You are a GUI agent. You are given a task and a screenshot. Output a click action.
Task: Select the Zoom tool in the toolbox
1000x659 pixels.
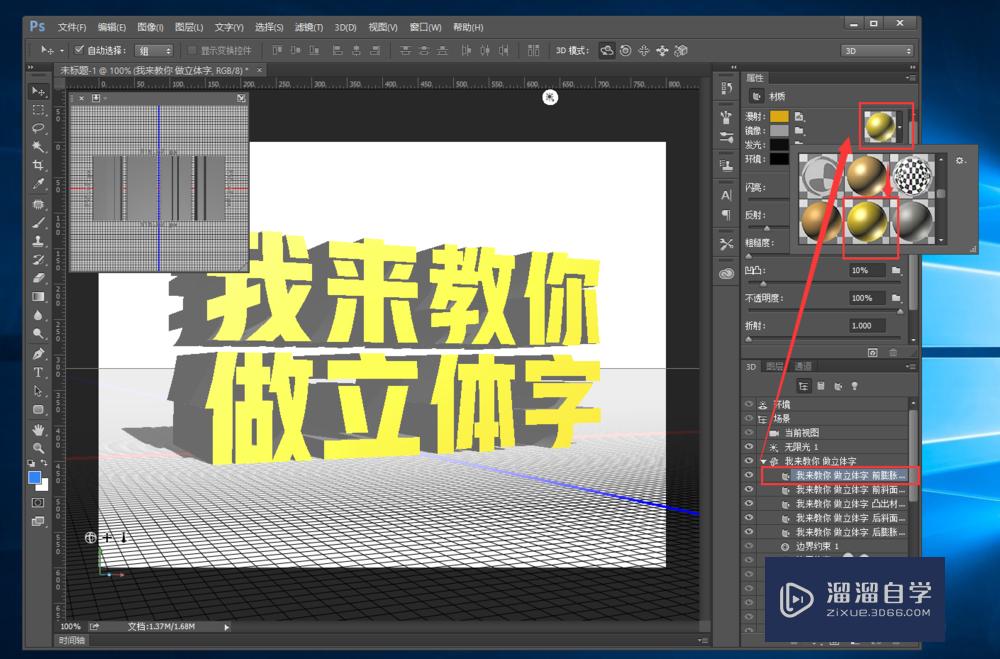pyautogui.click(x=38, y=448)
